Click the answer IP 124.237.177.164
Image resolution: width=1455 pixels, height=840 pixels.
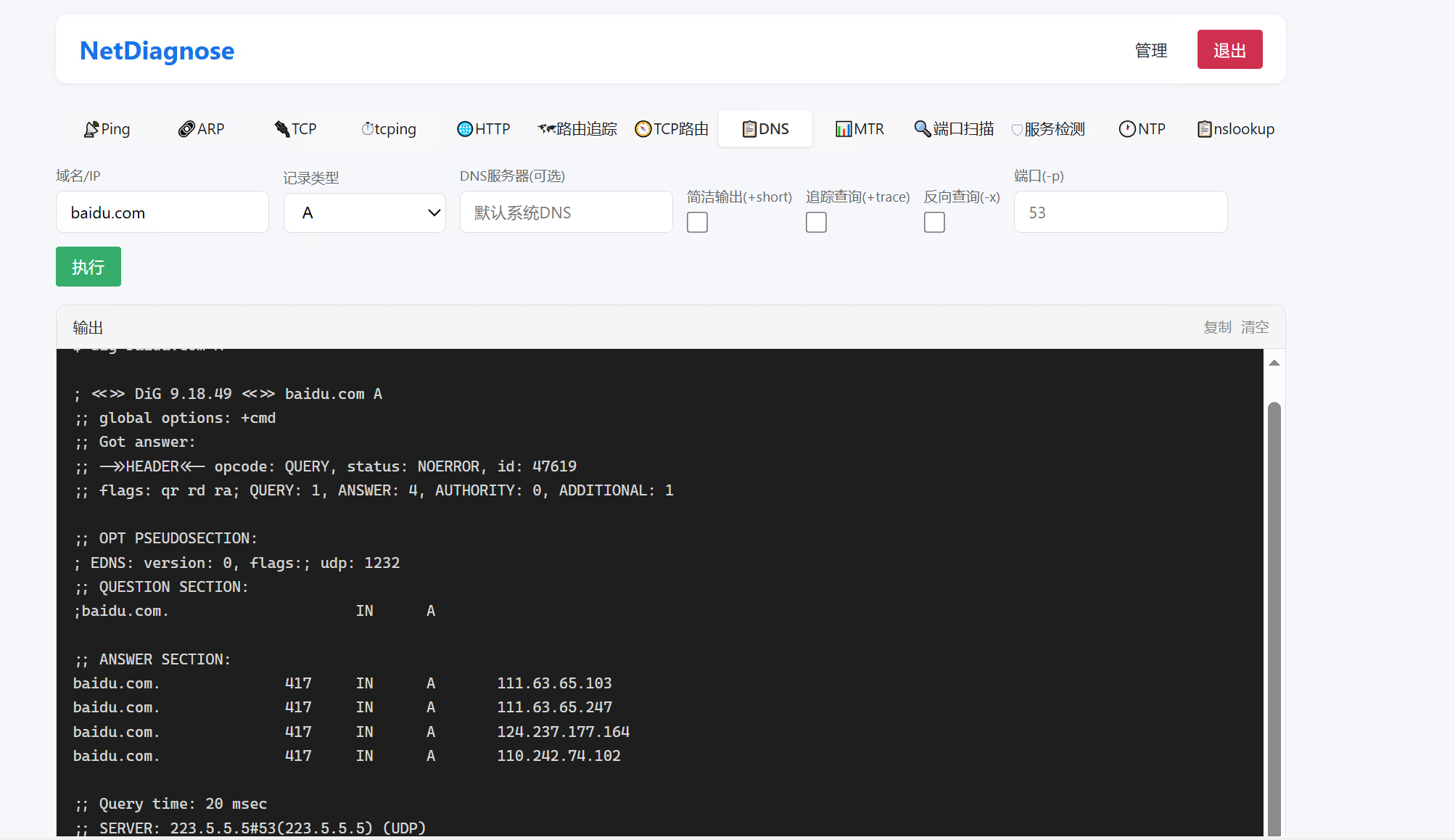pyautogui.click(x=563, y=732)
